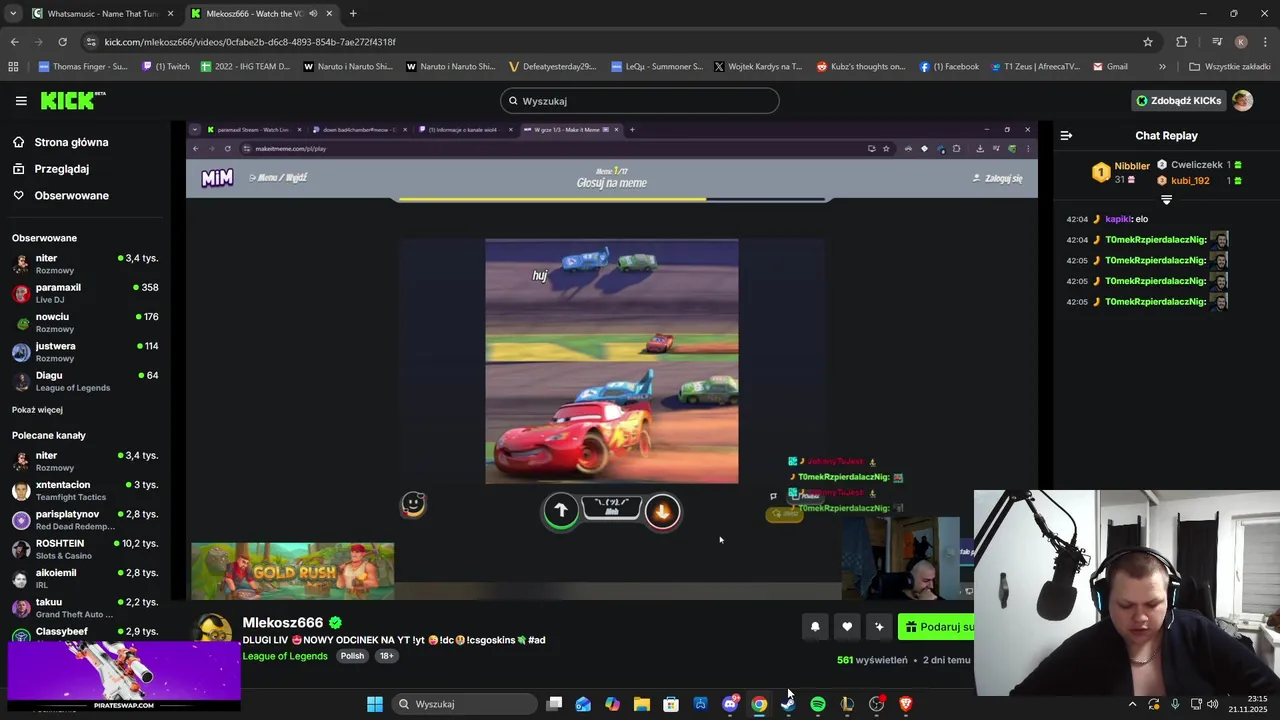1280x720 pixels.
Task: Open Microsoft Store from the taskbar
Action: (x=671, y=704)
